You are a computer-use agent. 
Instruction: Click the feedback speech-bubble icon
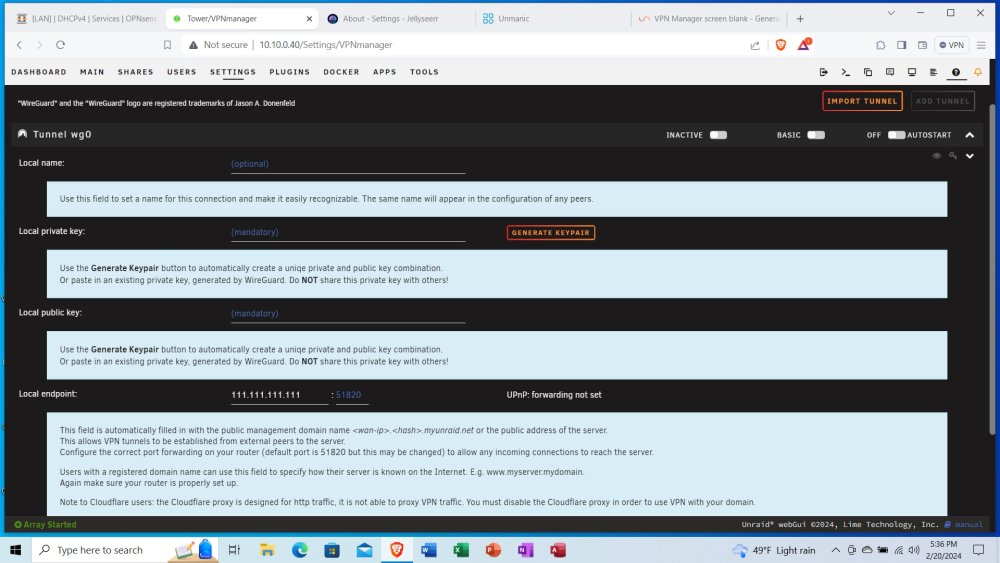coord(890,72)
